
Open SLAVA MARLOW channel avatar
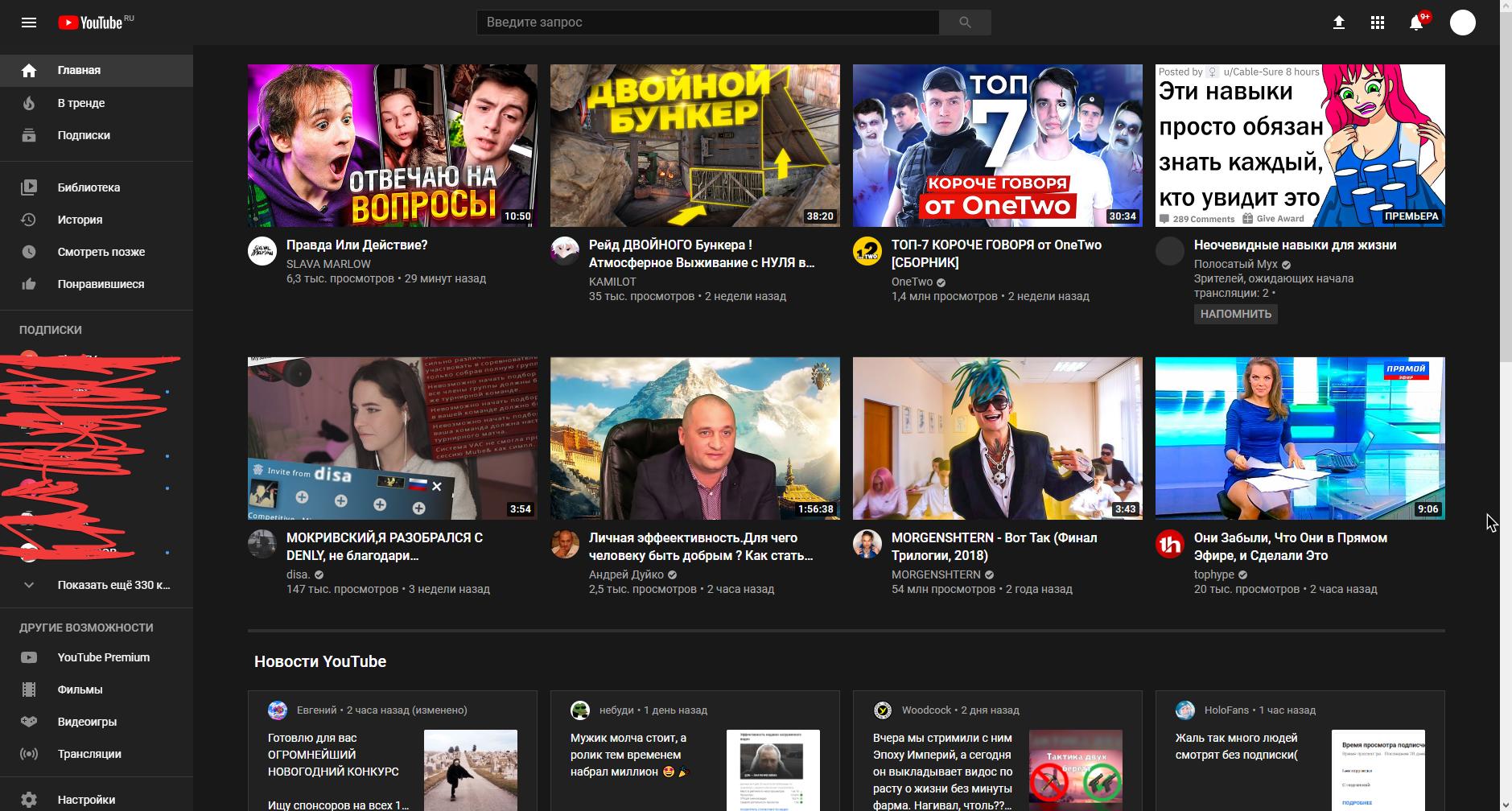262,251
